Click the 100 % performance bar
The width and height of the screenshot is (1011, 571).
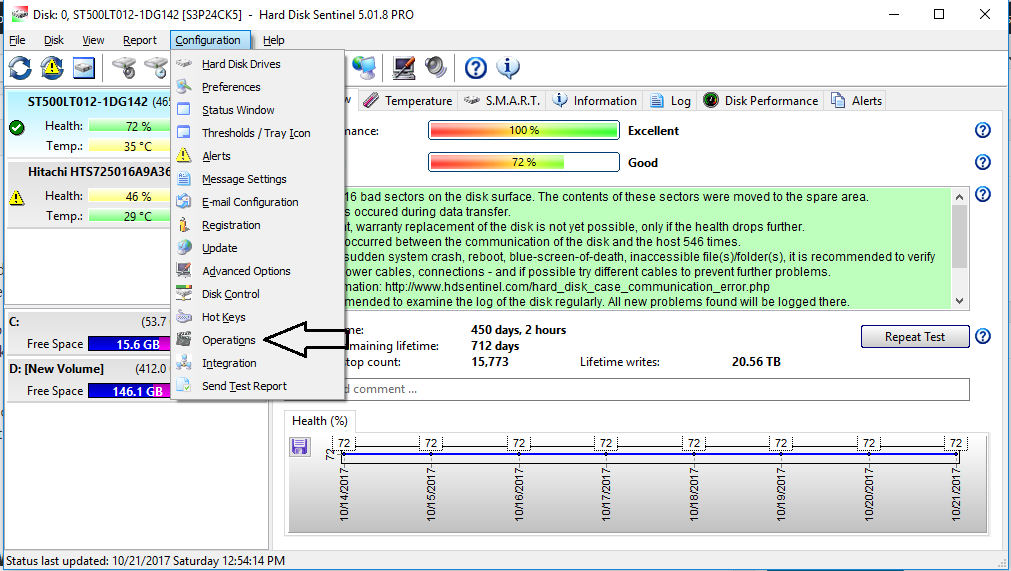(x=524, y=130)
